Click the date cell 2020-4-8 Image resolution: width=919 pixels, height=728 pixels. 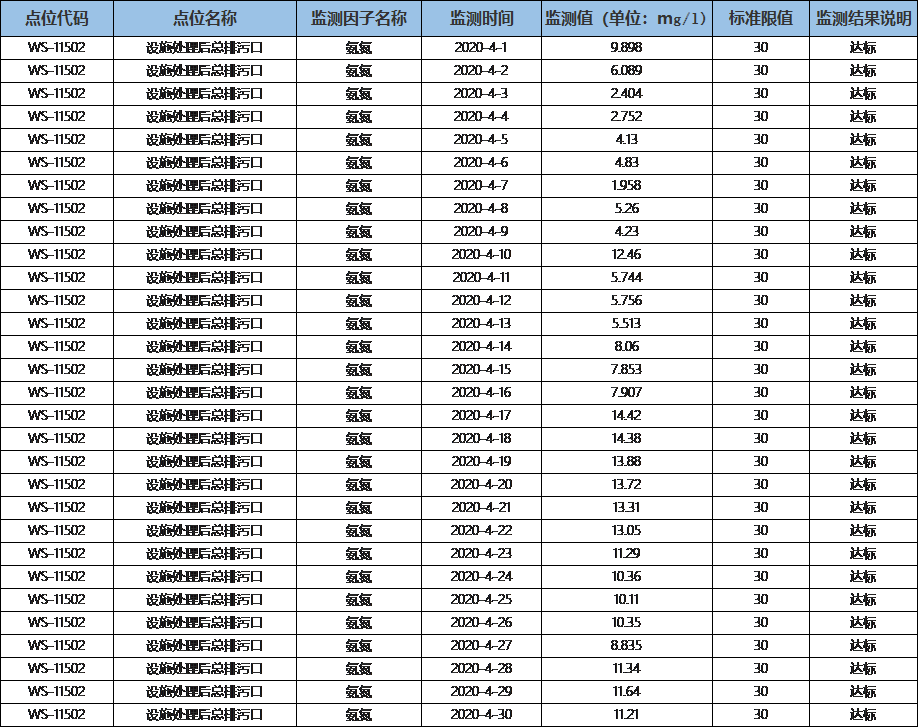481,208
